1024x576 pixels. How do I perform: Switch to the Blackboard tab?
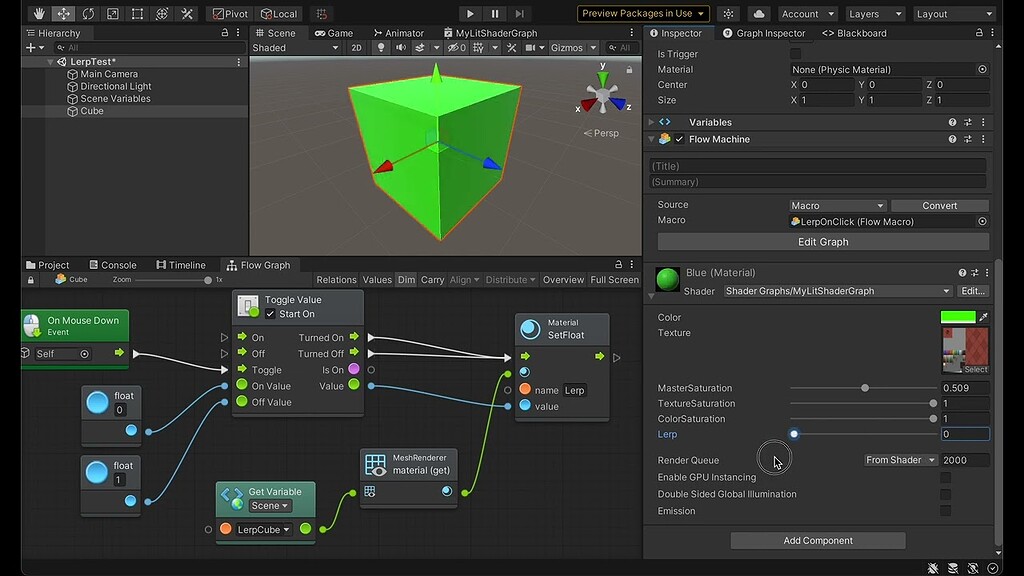[854, 33]
